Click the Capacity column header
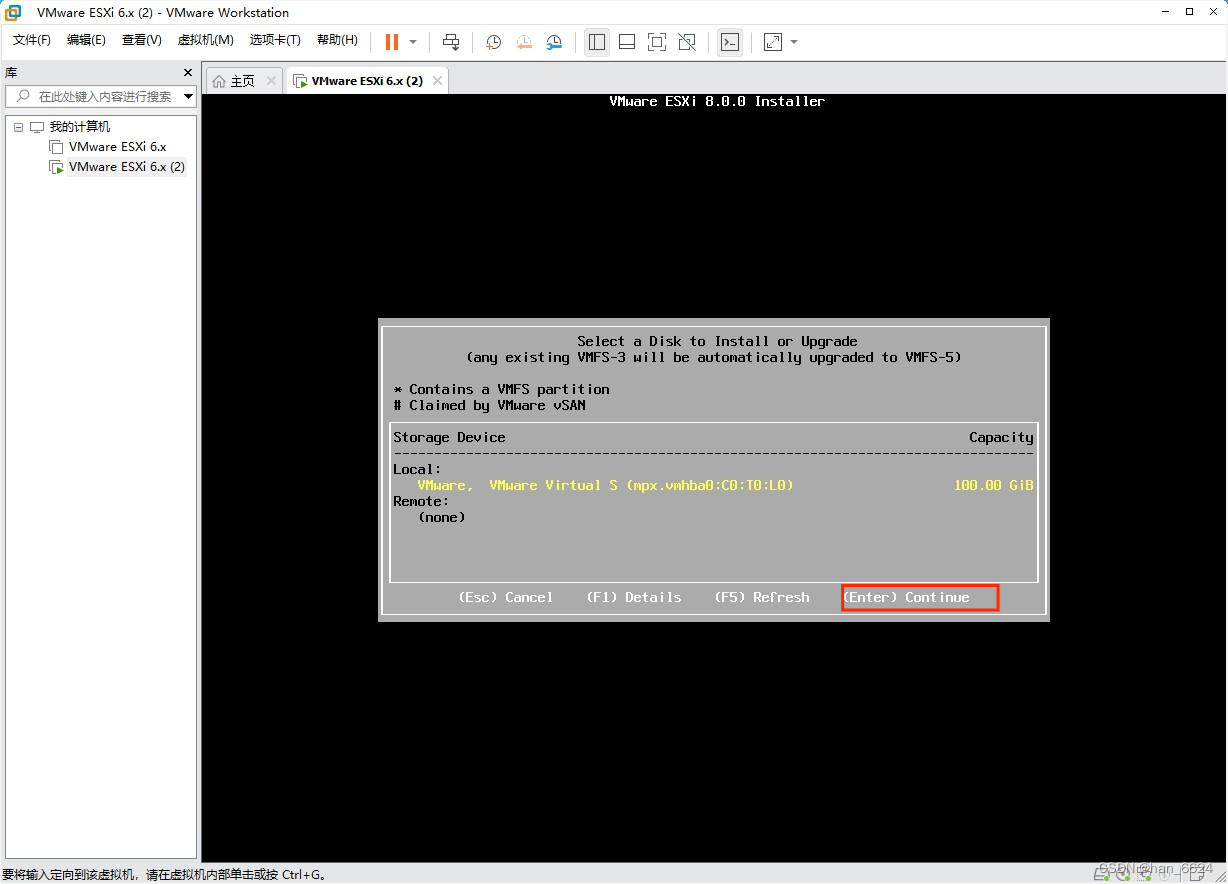 coord(1001,437)
